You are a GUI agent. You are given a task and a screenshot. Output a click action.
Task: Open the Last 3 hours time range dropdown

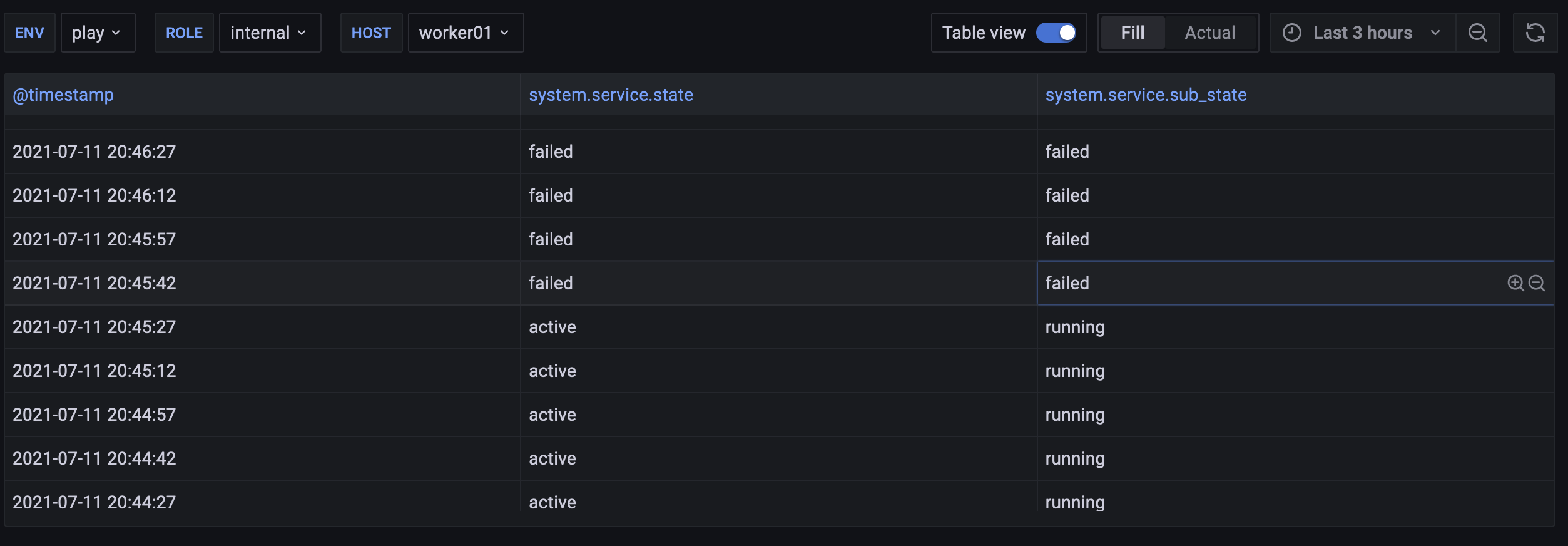[x=1363, y=33]
